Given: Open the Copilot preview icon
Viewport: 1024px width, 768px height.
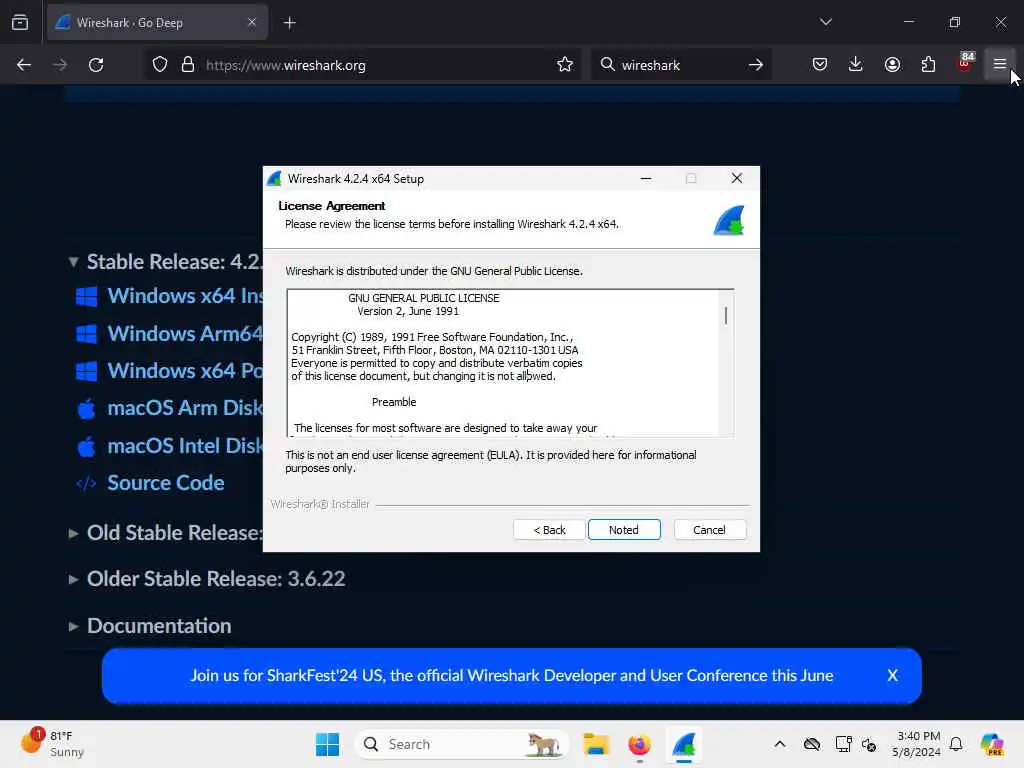Looking at the screenshot, I should [x=991, y=744].
